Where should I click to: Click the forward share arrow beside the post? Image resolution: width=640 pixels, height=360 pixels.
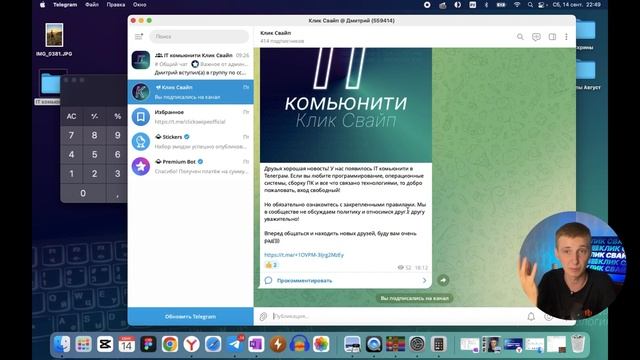[x=443, y=280]
